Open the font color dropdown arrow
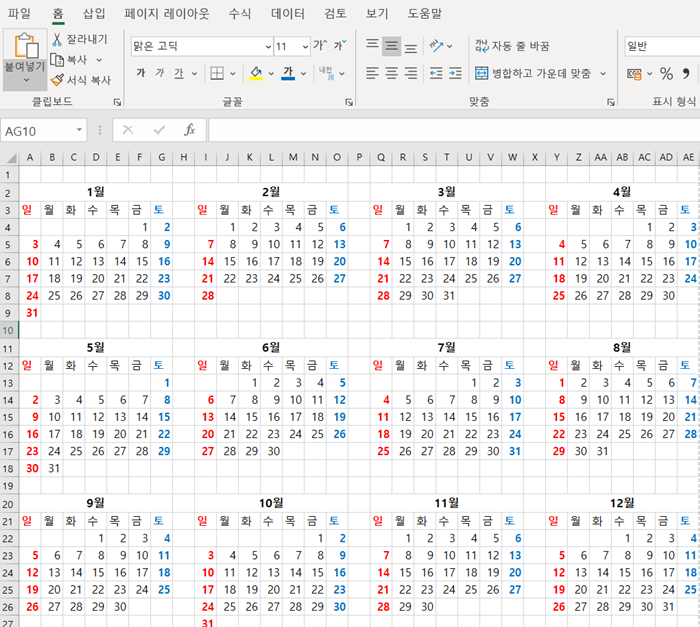This screenshot has width=700, height=627. pyautogui.click(x=303, y=74)
